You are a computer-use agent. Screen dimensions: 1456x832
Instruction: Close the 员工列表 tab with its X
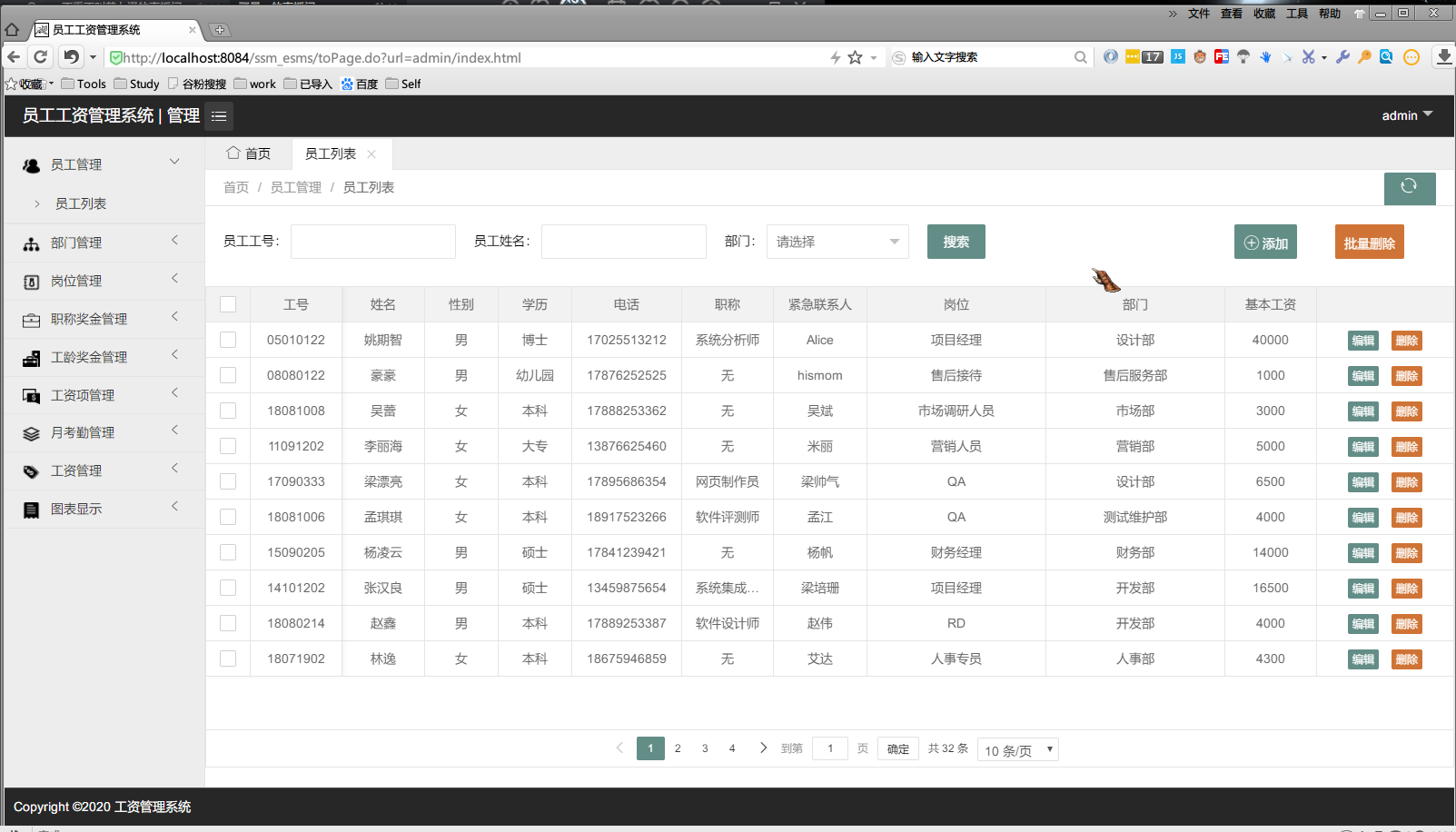click(371, 154)
